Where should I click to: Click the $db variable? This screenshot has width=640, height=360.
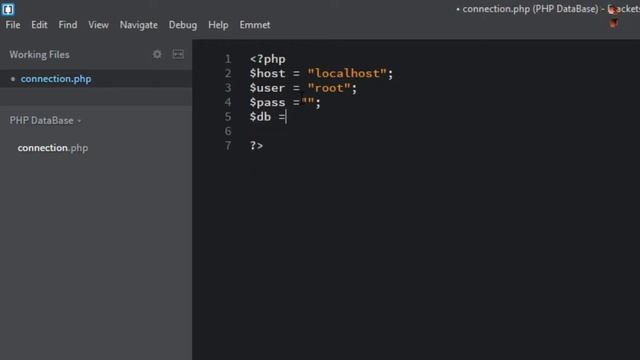tap(260, 117)
